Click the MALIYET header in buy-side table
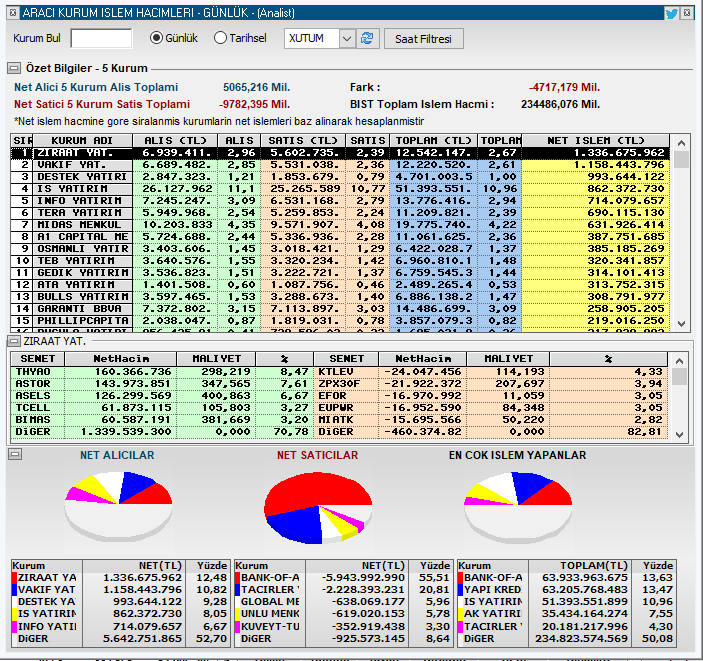The height and width of the screenshot is (661, 703). pos(217,359)
